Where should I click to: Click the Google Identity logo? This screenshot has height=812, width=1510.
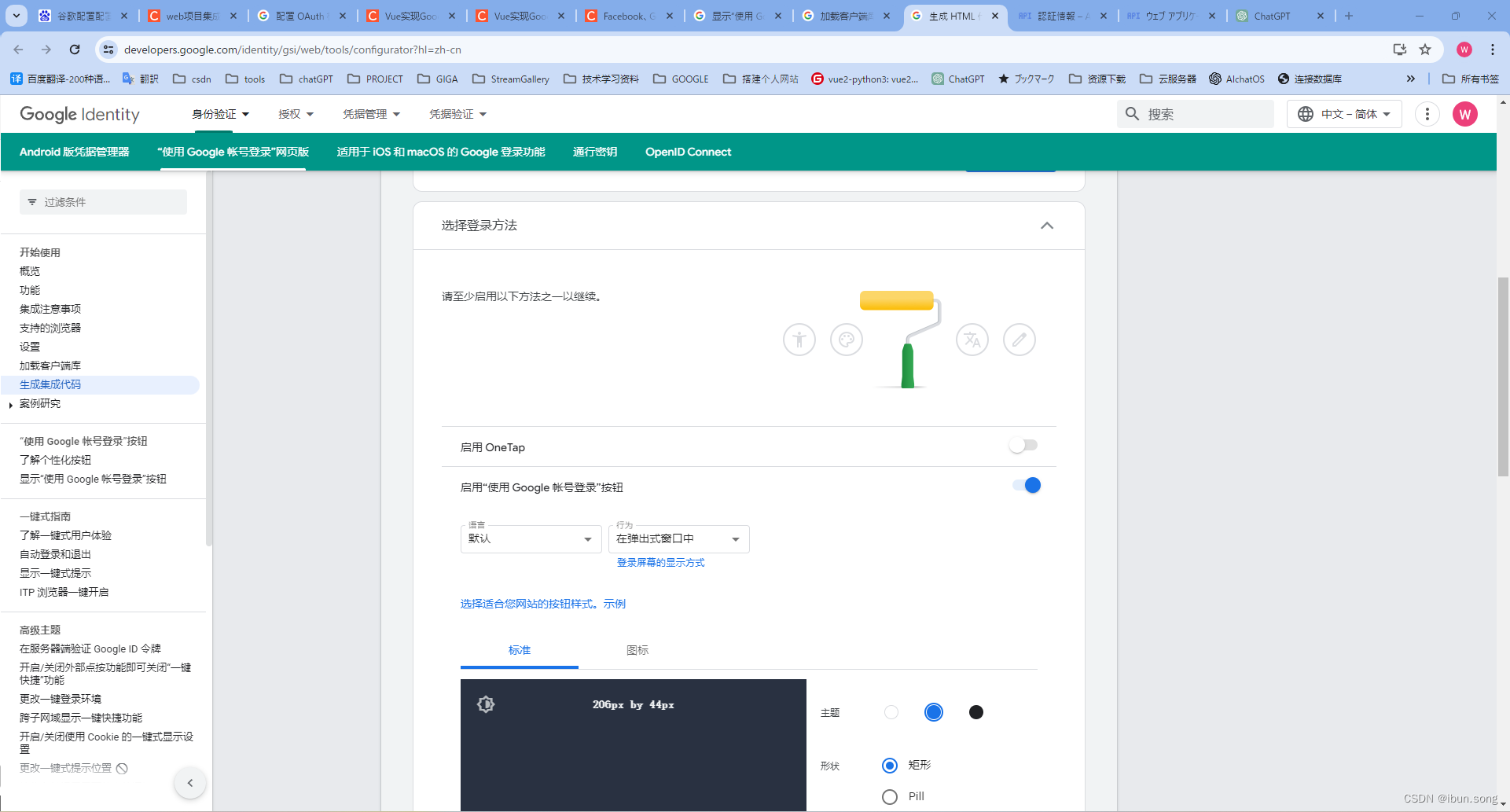[x=79, y=114]
